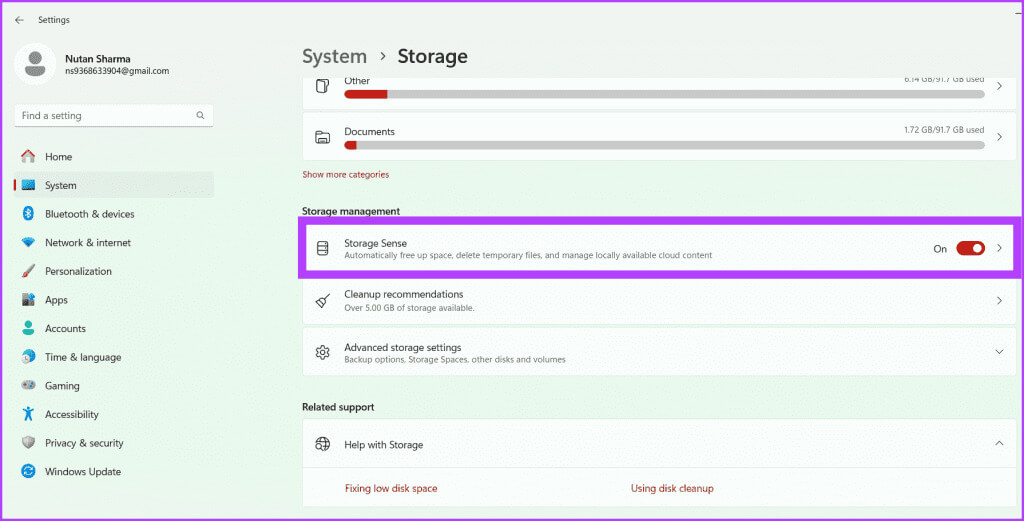The width and height of the screenshot is (1024, 521).
Task: Click the Bluetooth & devices icon
Action: (28, 213)
